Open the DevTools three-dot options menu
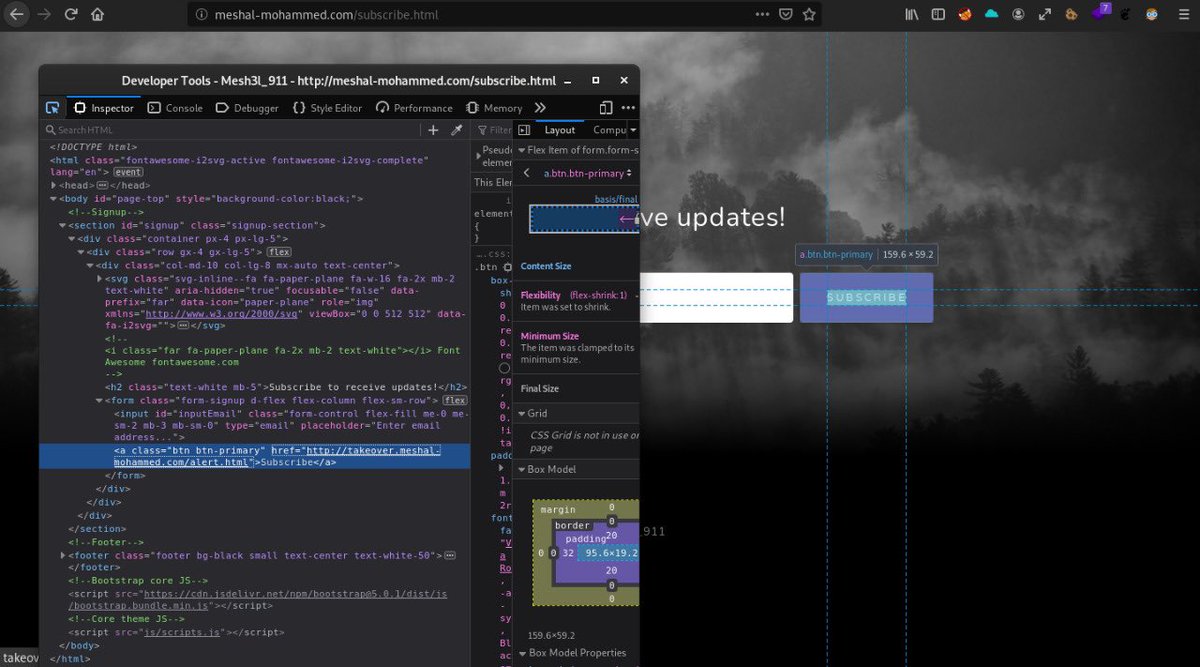 pyautogui.click(x=628, y=108)
